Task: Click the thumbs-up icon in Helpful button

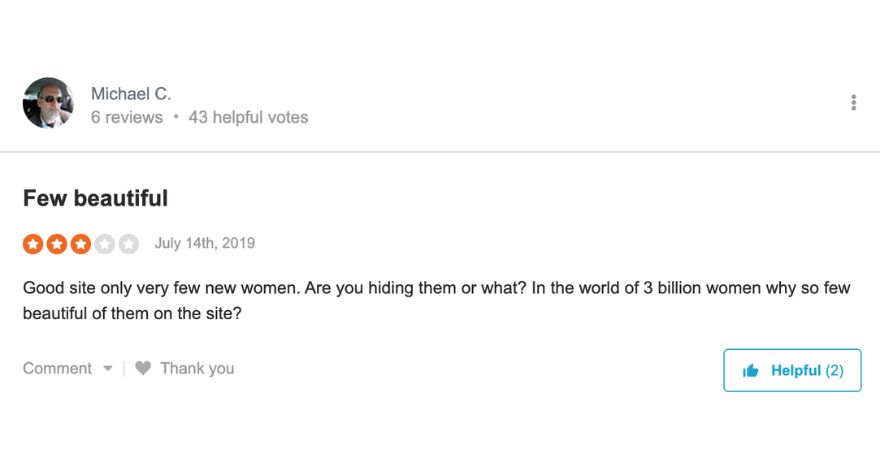Action: pos(751,371)
